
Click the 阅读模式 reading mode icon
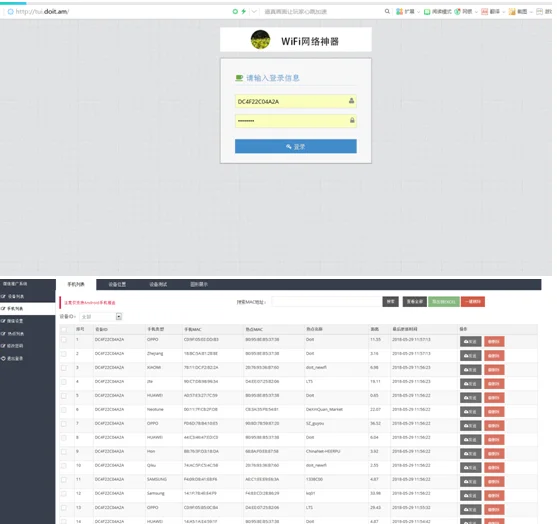(427, 12)
